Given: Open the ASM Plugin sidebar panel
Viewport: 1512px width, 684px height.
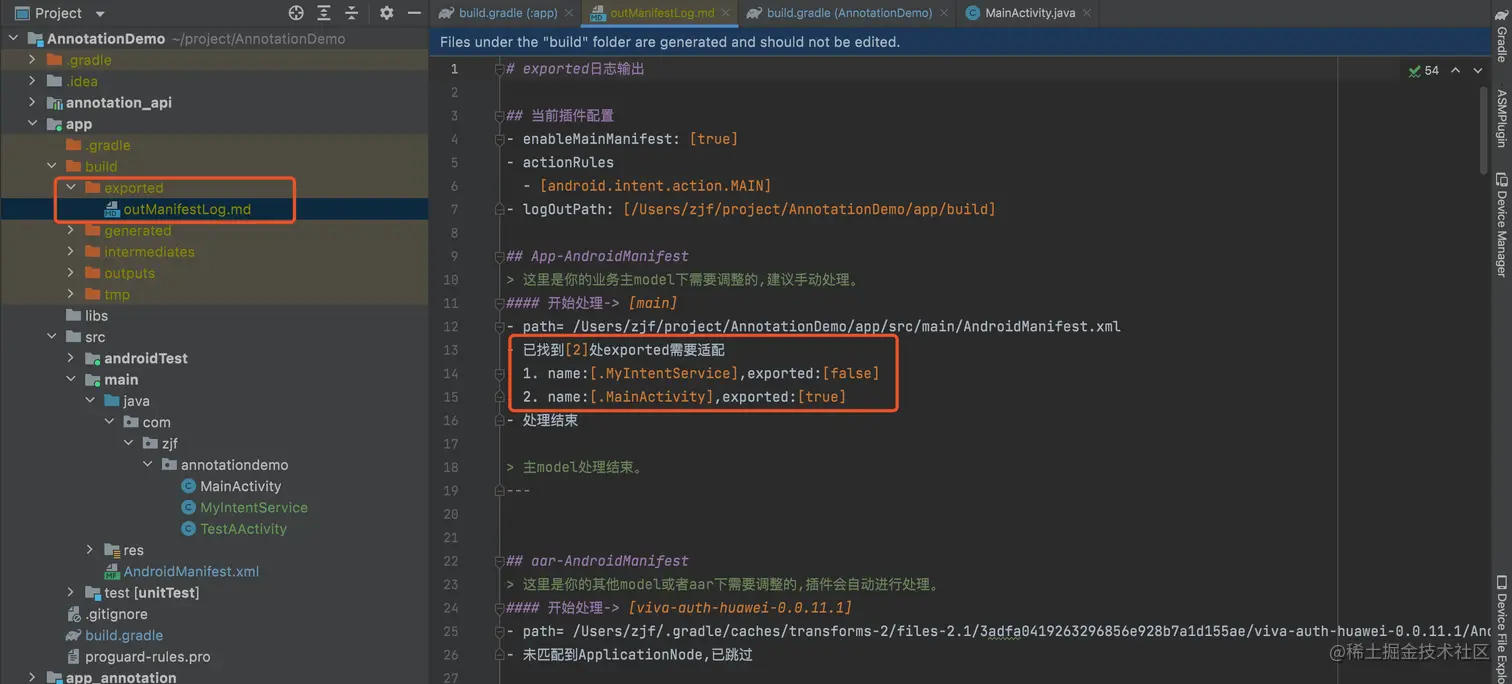Looking at the screenshot, I should click(1503, 115).
